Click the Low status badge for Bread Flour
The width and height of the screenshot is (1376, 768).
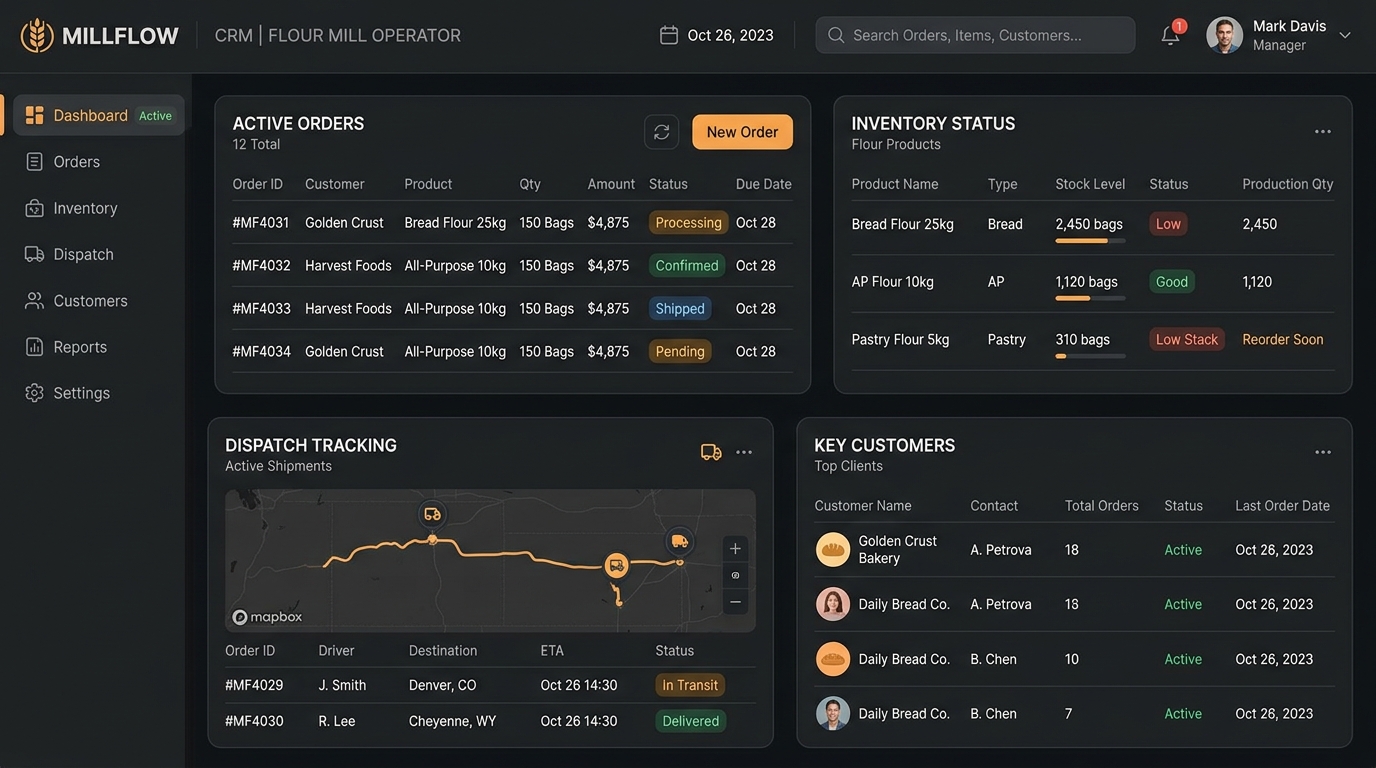(x=1168, y=224)
